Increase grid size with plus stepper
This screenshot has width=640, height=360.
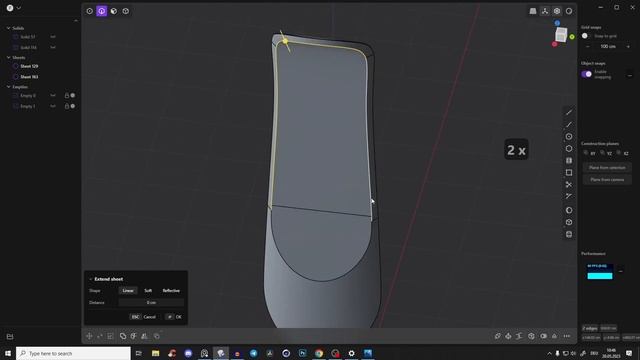pyautogui.click(x=628, y=47)
